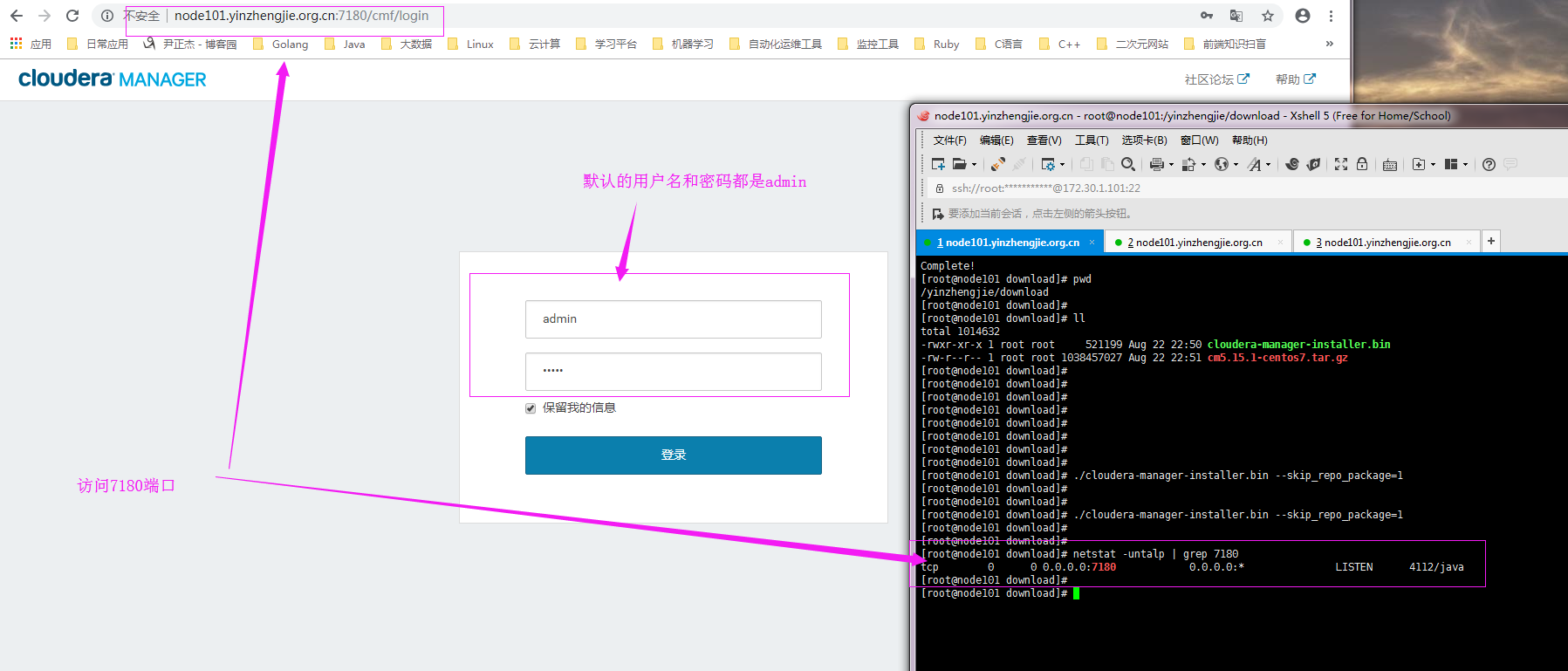
Task: Click the connect icon in Xshell toolbar
Action: coord(998,164)
